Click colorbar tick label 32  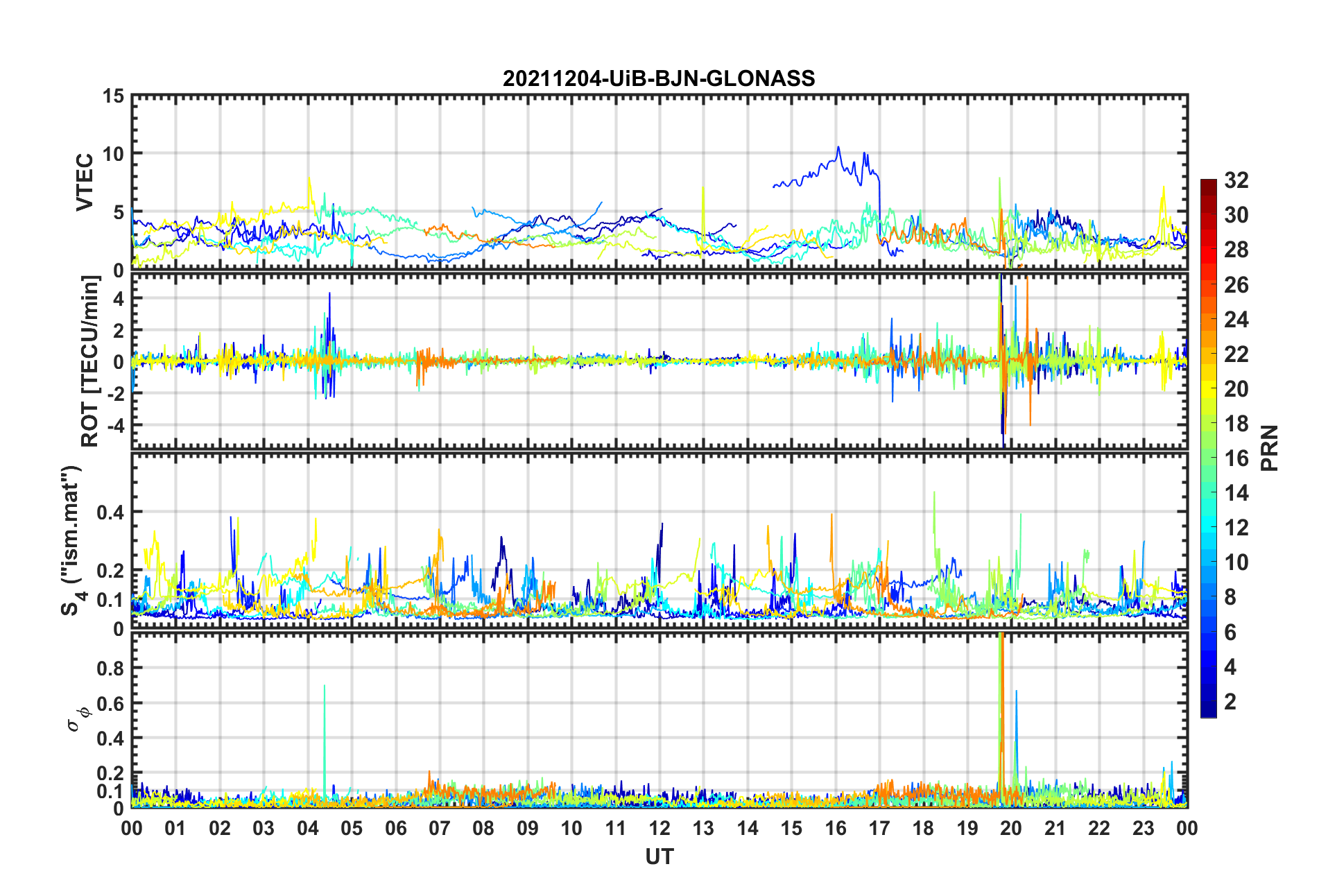click(x=1236, y=180)
